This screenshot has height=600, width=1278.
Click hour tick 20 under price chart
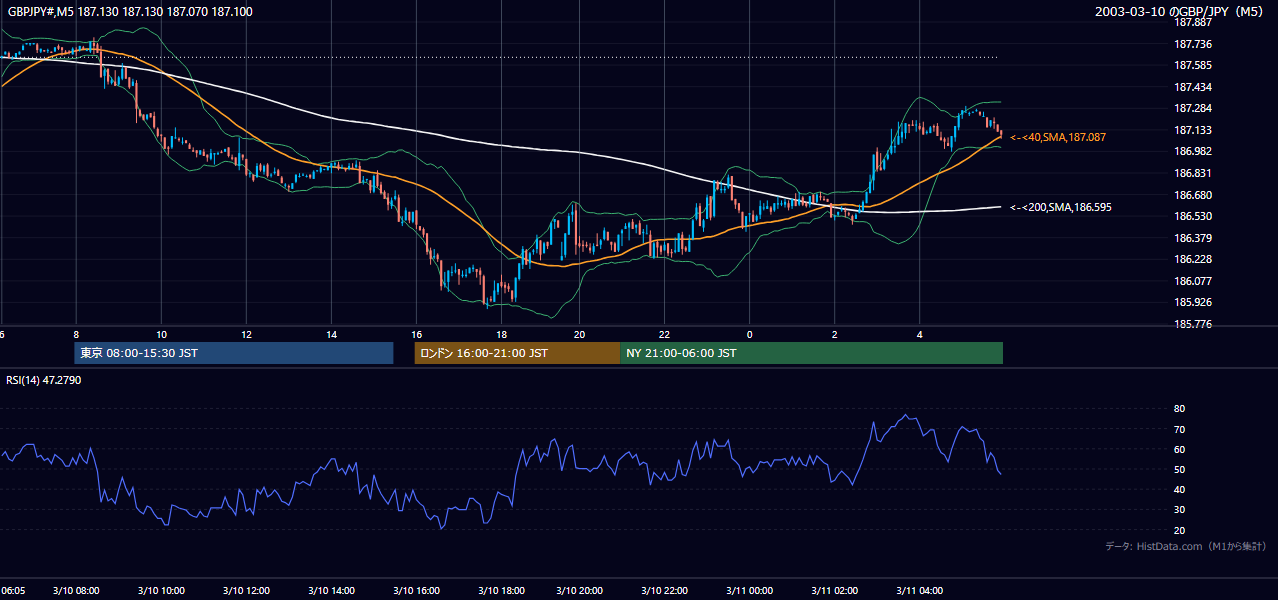point(579,334)
